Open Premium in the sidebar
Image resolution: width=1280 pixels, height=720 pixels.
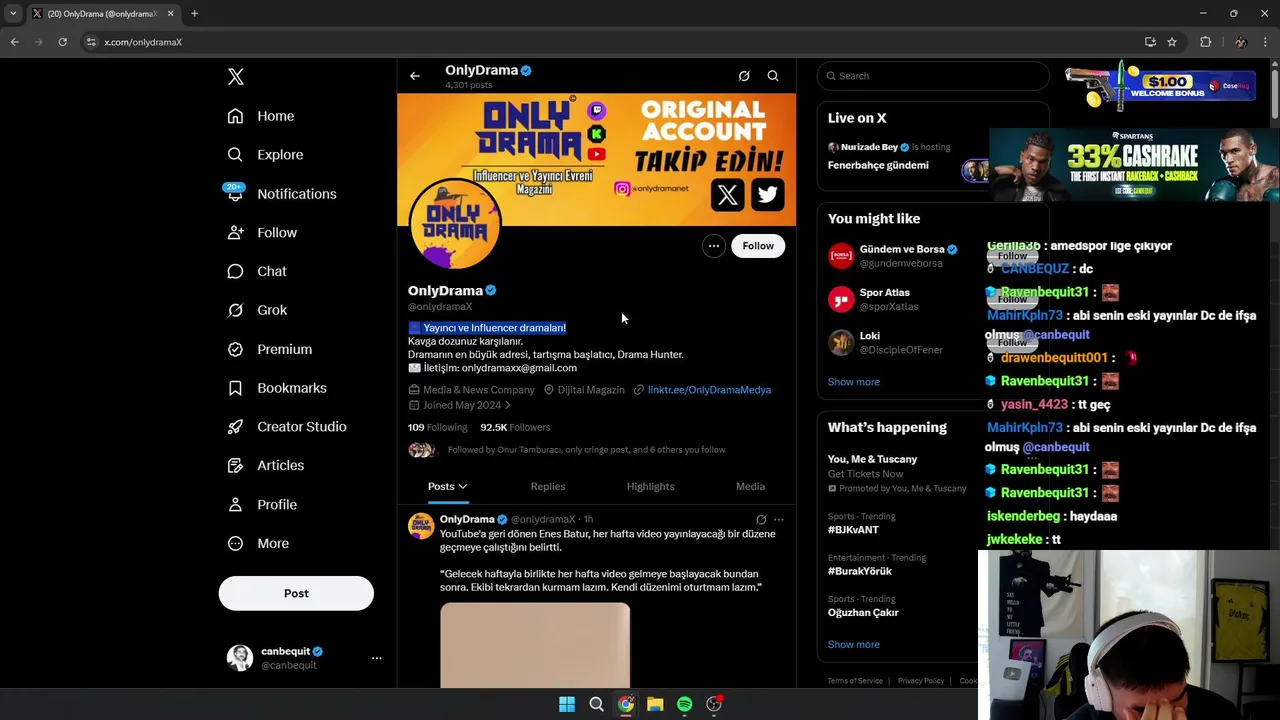pos(270,349)
